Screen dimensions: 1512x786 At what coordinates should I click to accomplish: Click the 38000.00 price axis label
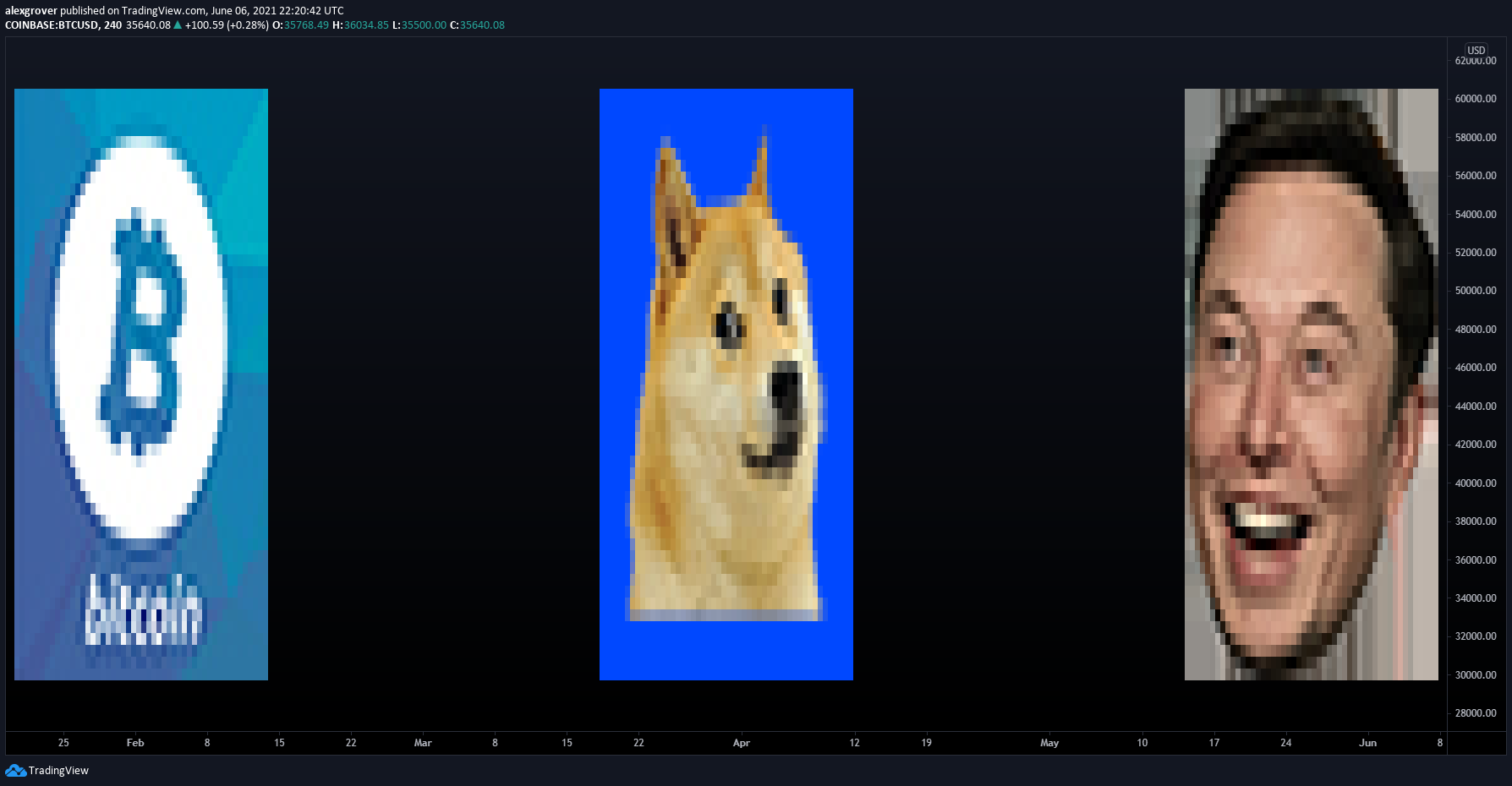point(1476,521)
